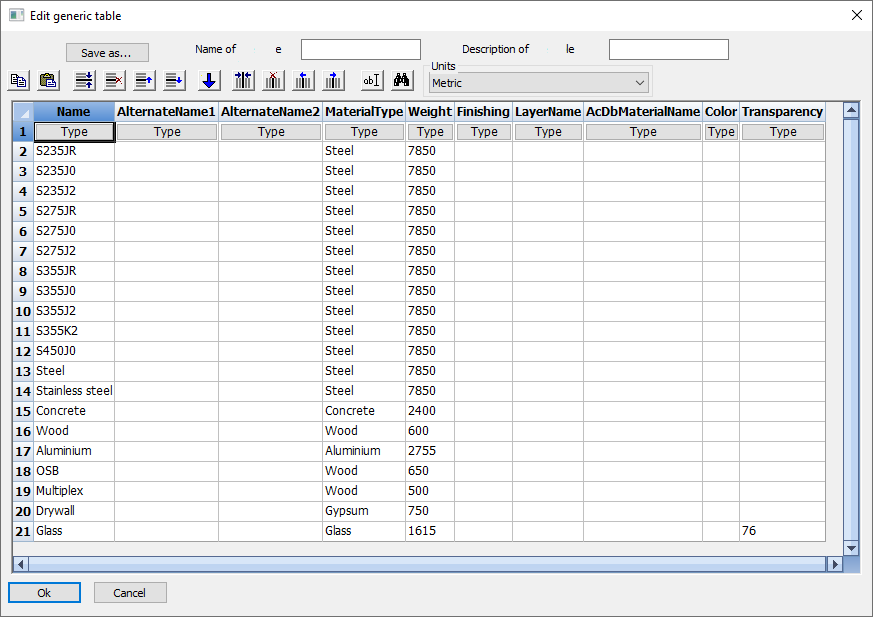Click the binoculars Find icon
Screen dimensions: 873x617
point(402,81)
